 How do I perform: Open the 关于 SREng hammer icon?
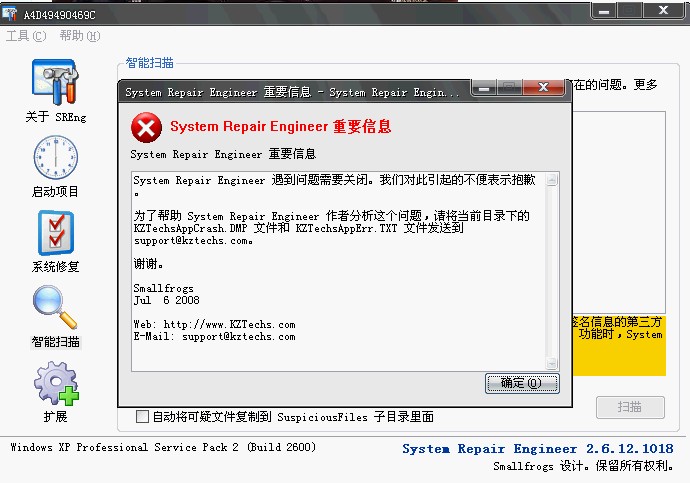click(x=55, y=82)
